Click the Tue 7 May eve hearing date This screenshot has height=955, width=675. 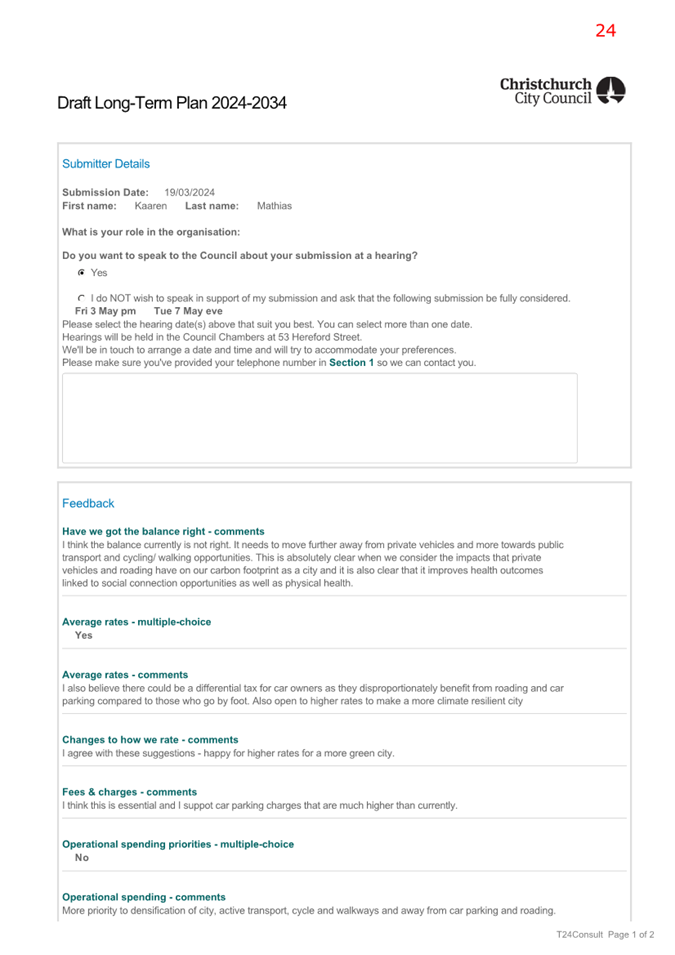pos(188,311)
